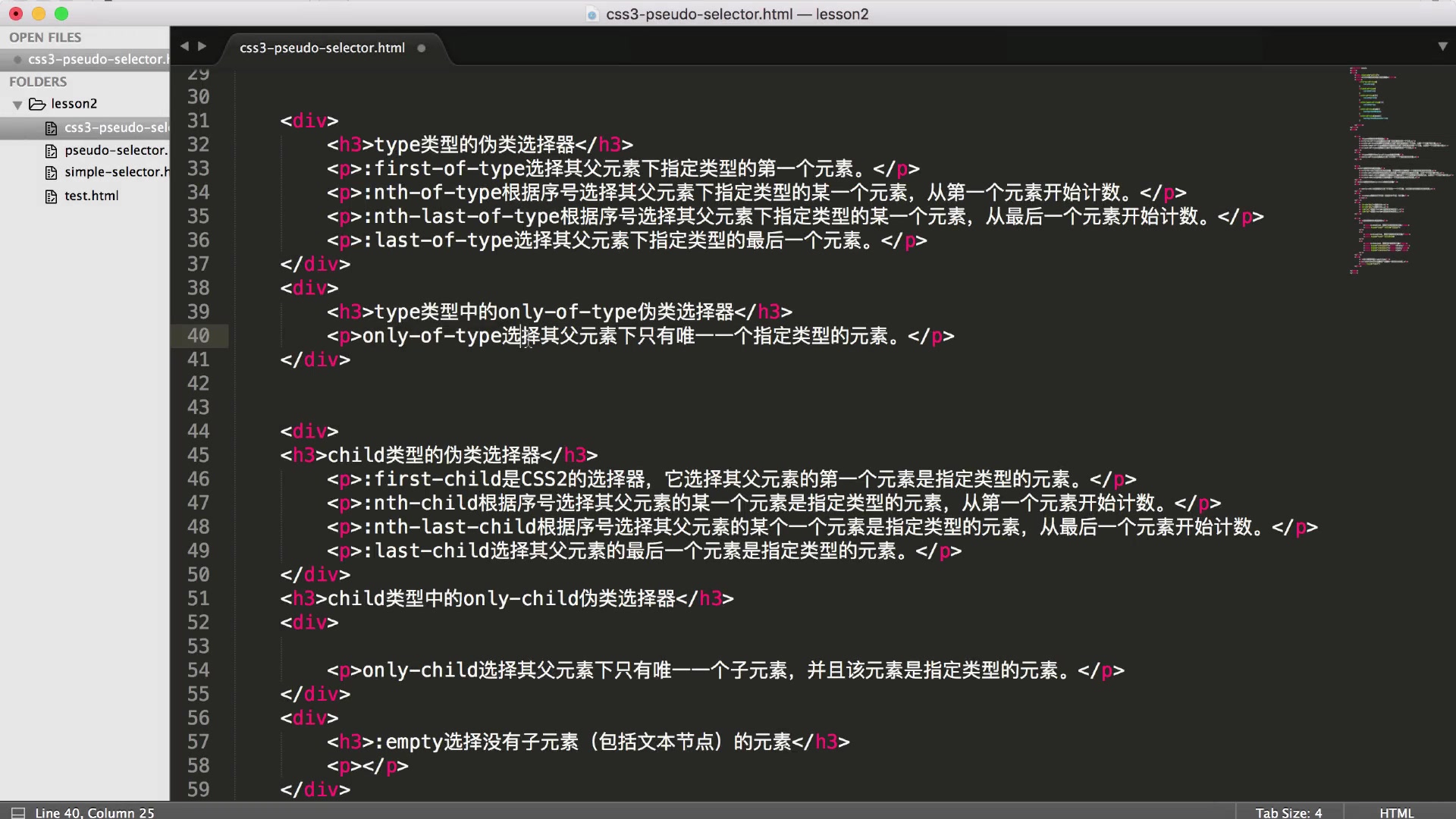Collapse the lesson2 folder triangle

(17, 105)
